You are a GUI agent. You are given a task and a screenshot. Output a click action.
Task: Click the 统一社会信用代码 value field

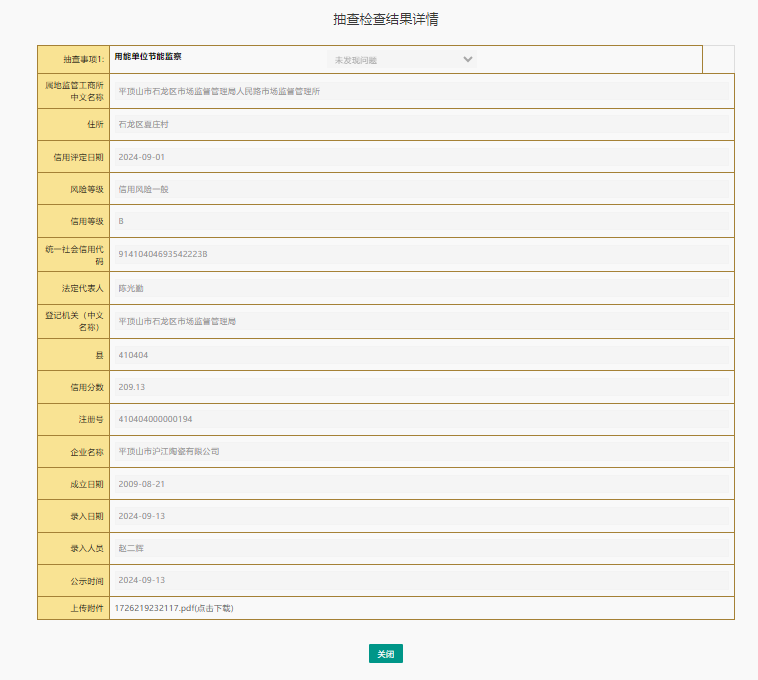[x=421, y=255]
